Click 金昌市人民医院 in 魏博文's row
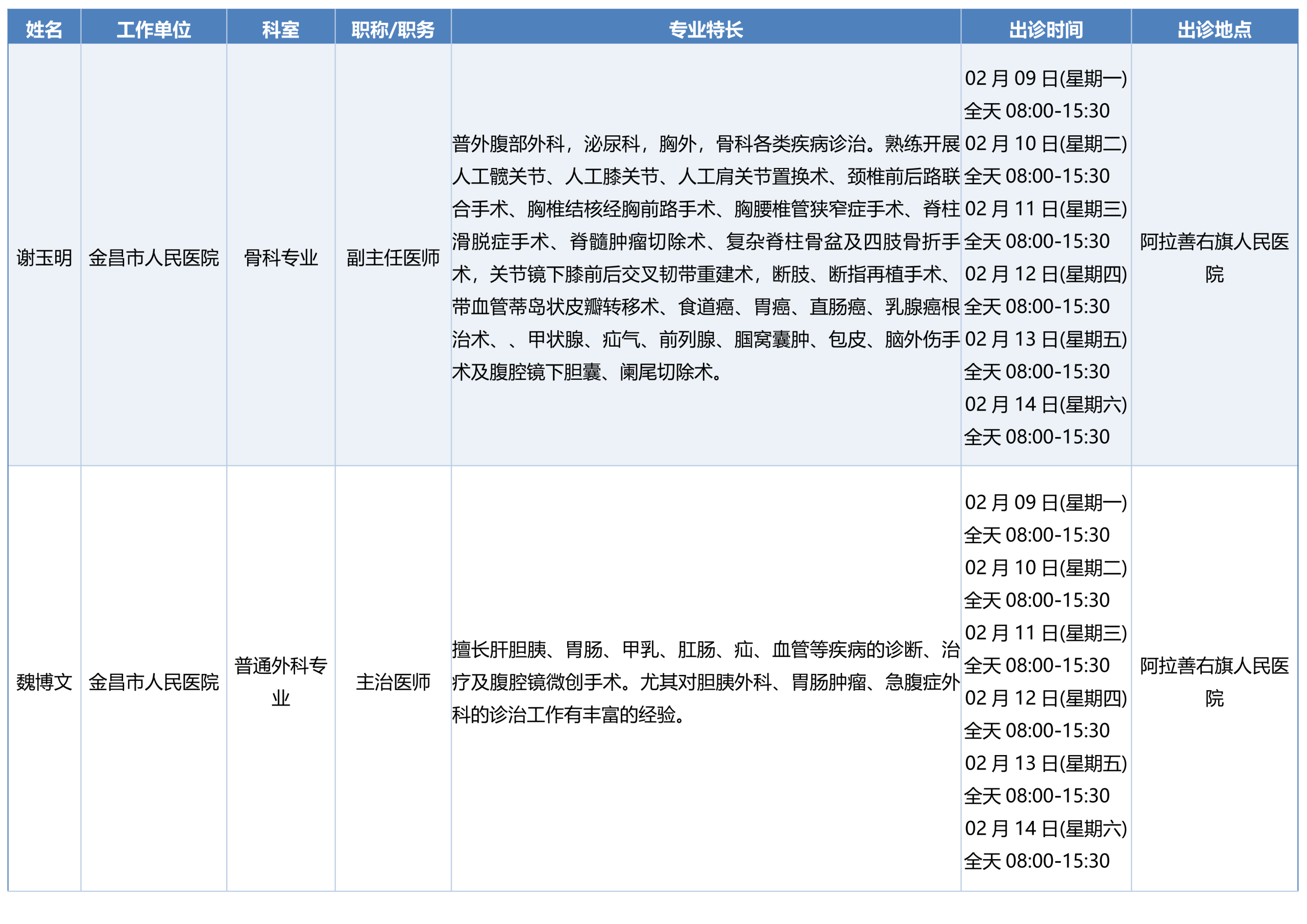This screenshot has width=1307, height=924. (154, 682)
